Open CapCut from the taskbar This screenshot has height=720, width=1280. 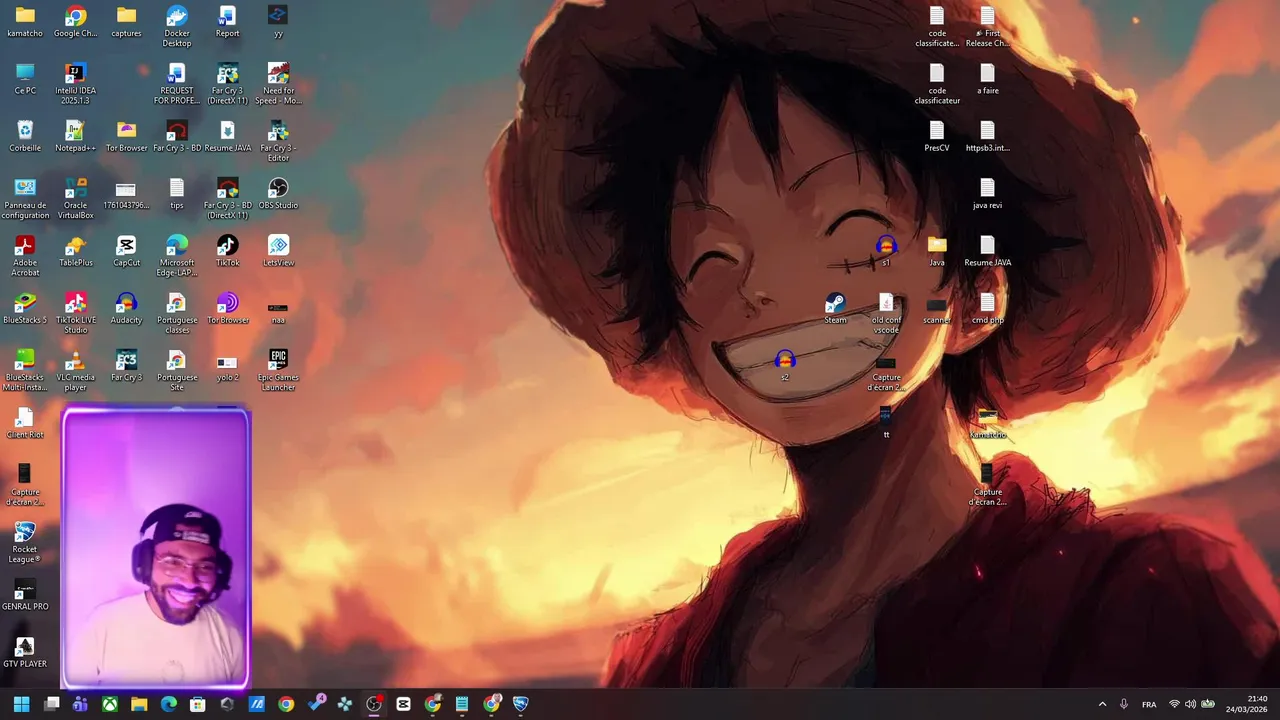pyautogui.click(x=403, y=704)
